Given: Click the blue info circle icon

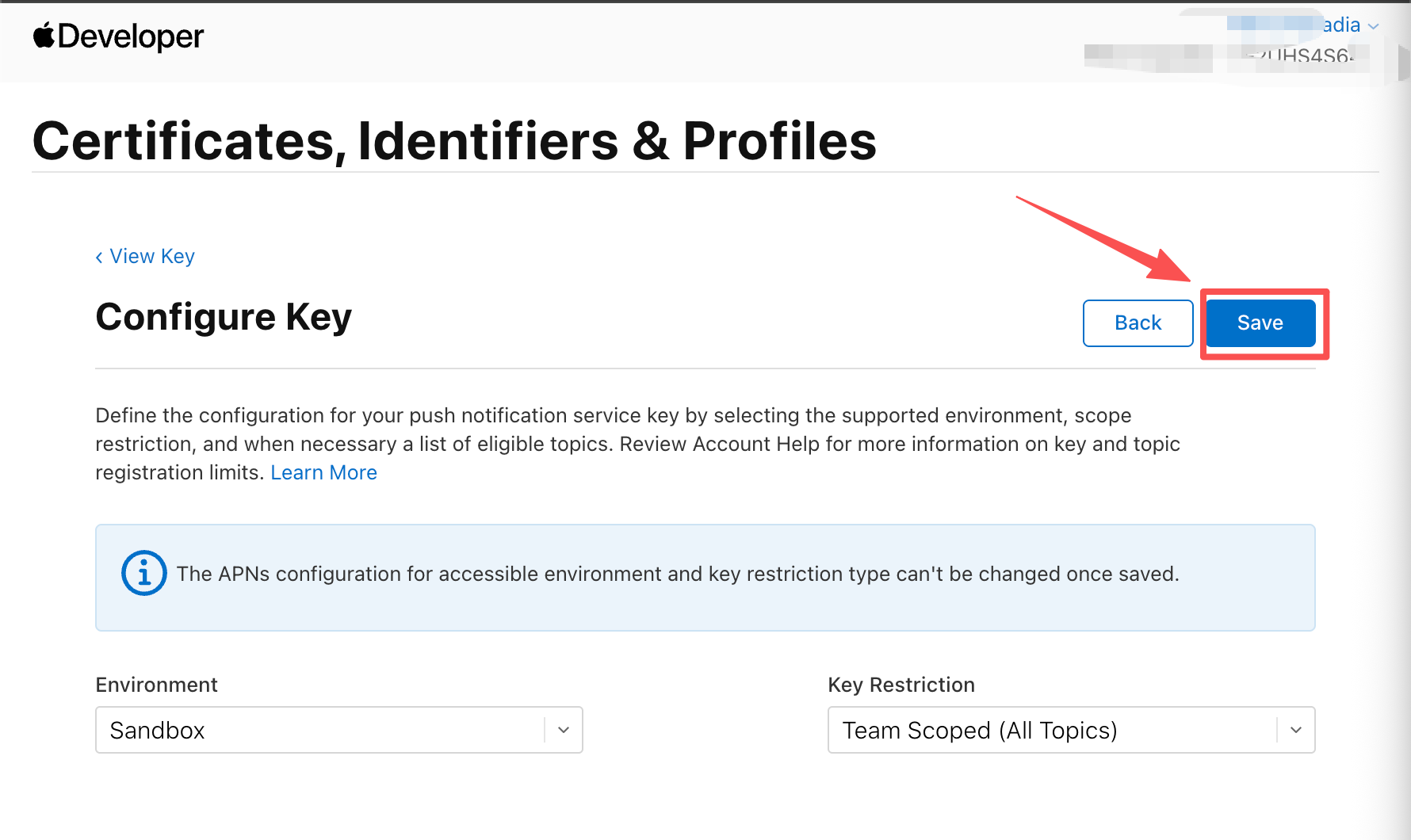Looking at the screenshot, I should [x=143, y=573].
